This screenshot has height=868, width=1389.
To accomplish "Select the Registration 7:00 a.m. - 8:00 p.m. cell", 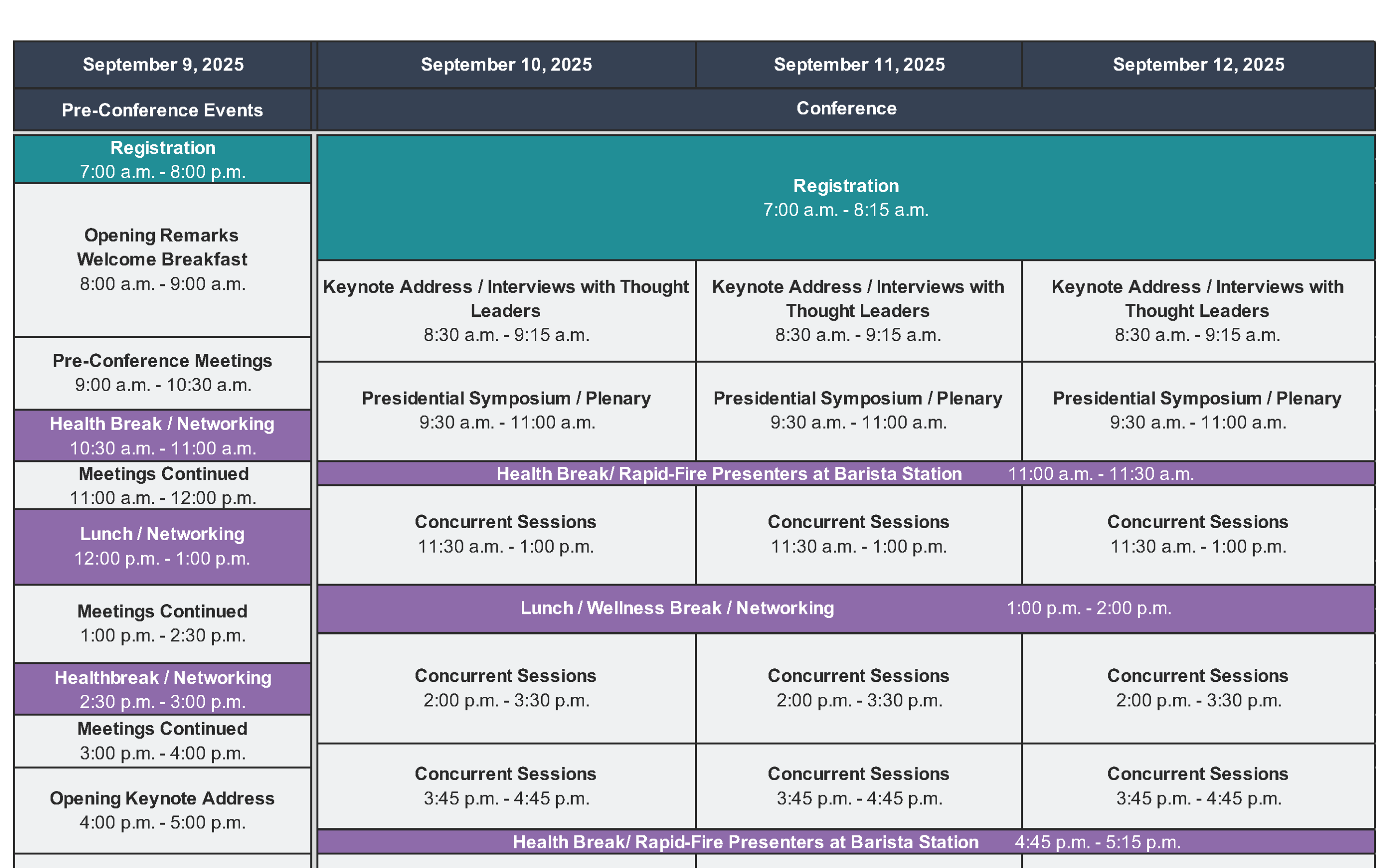I will (163, 160).
